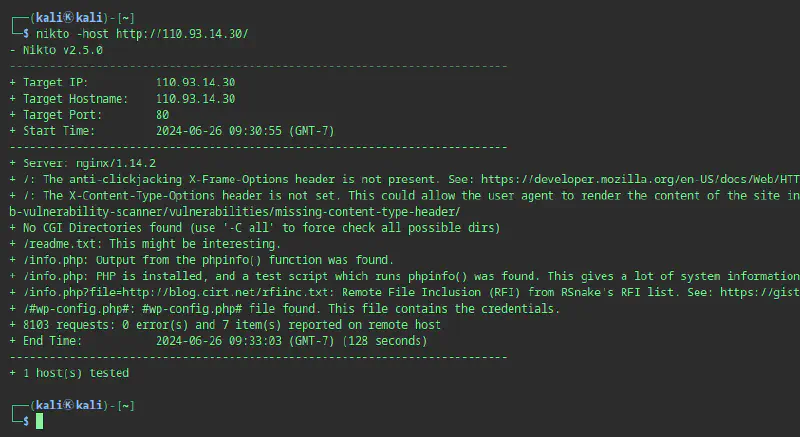
Task: Click the Target IP value 110.93.14.30
Action: (195, 83)
